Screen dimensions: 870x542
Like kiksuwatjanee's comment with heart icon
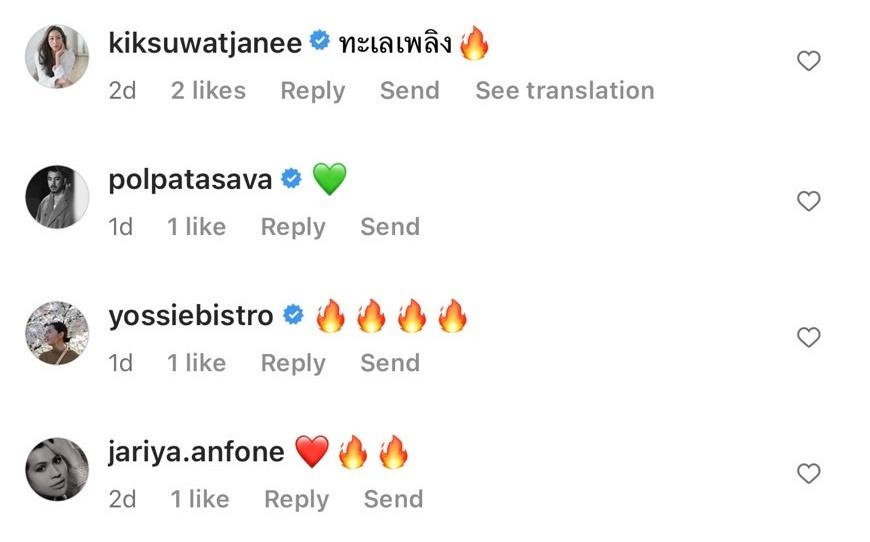coord(808,60)
